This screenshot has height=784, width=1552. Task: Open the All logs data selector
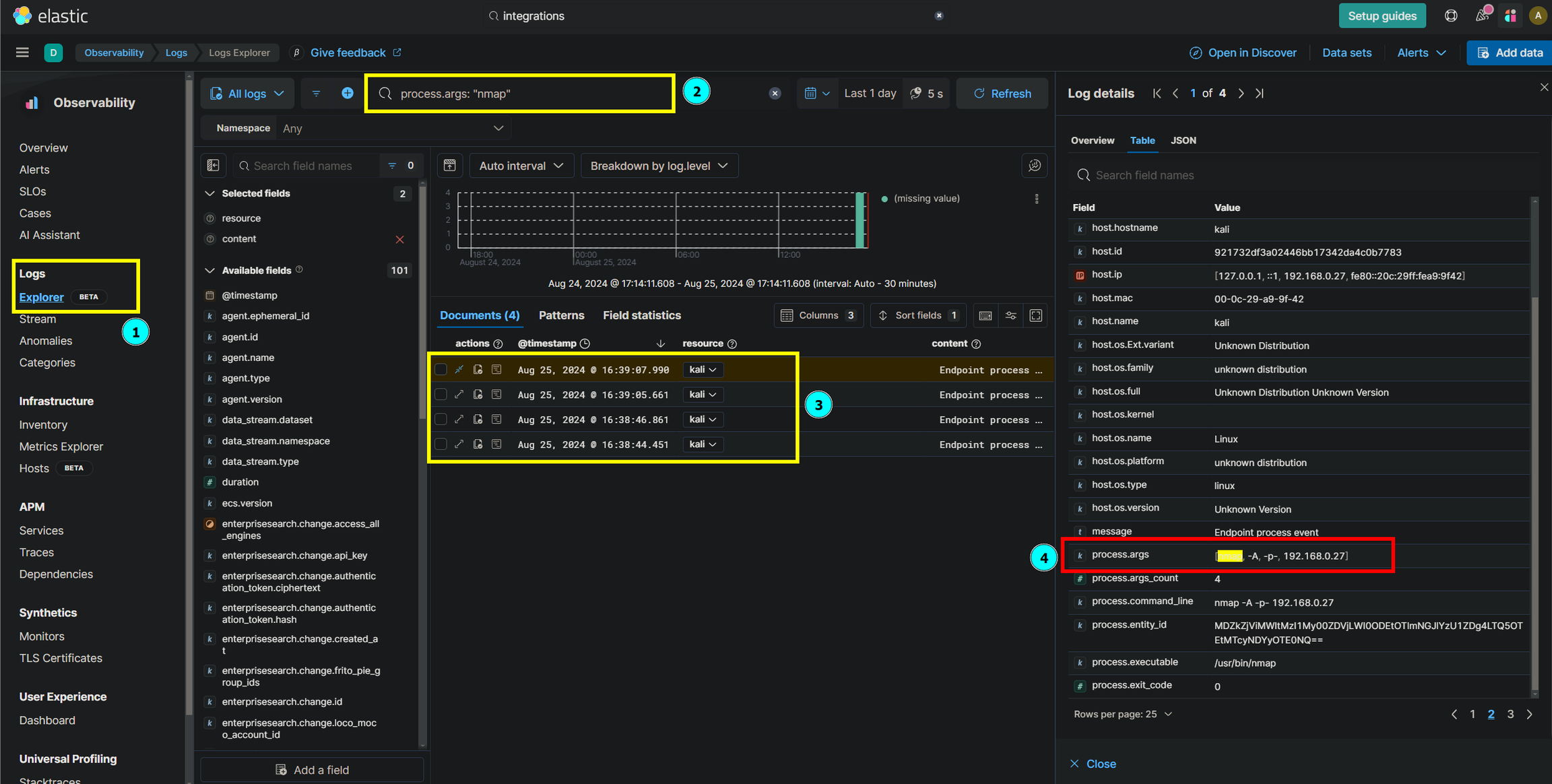(247, 94)
